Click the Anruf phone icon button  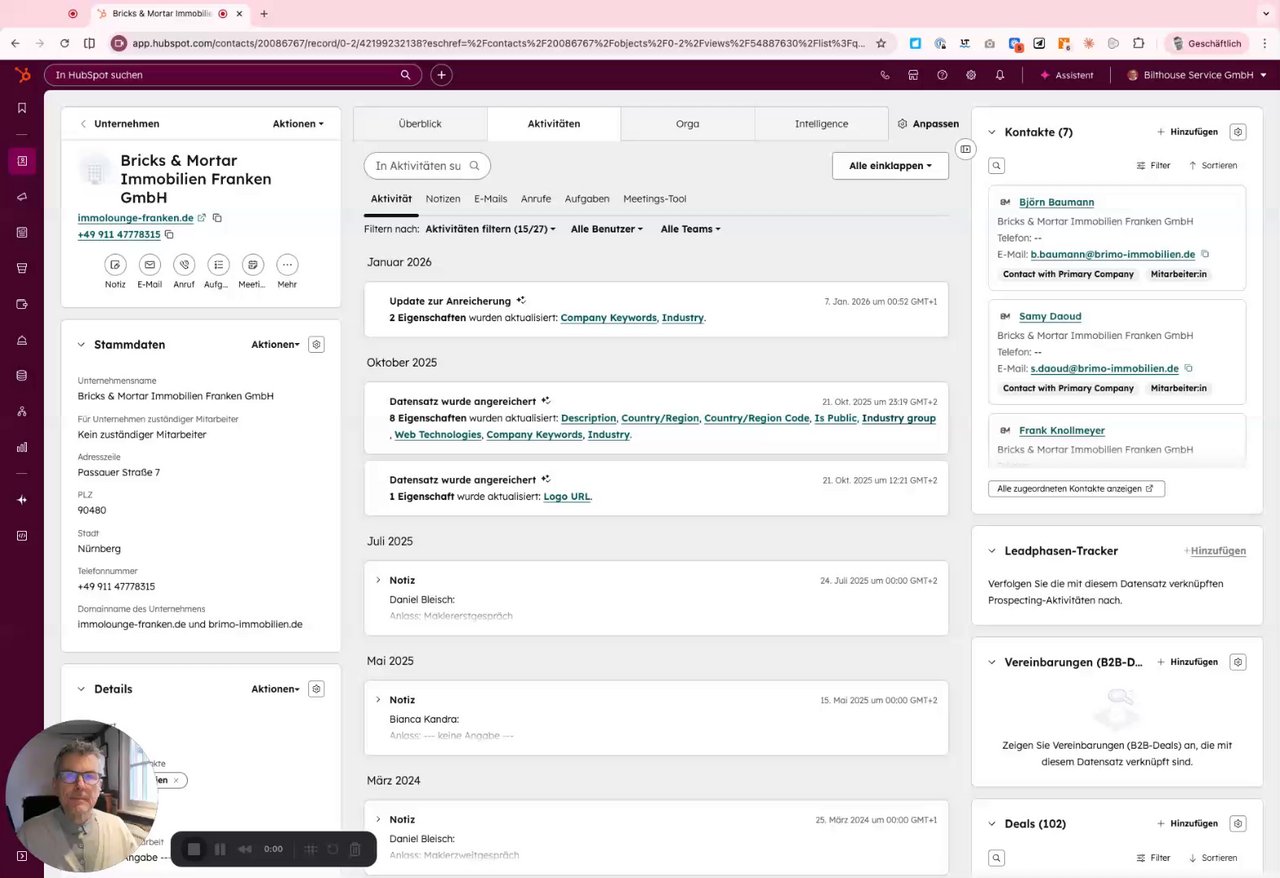click(x=184, y=265)
